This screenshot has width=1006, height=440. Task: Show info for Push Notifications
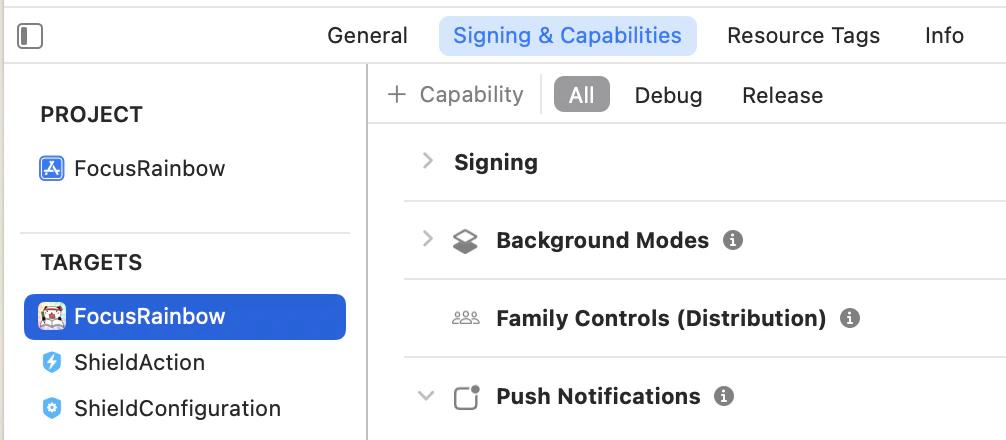[724, 396]
